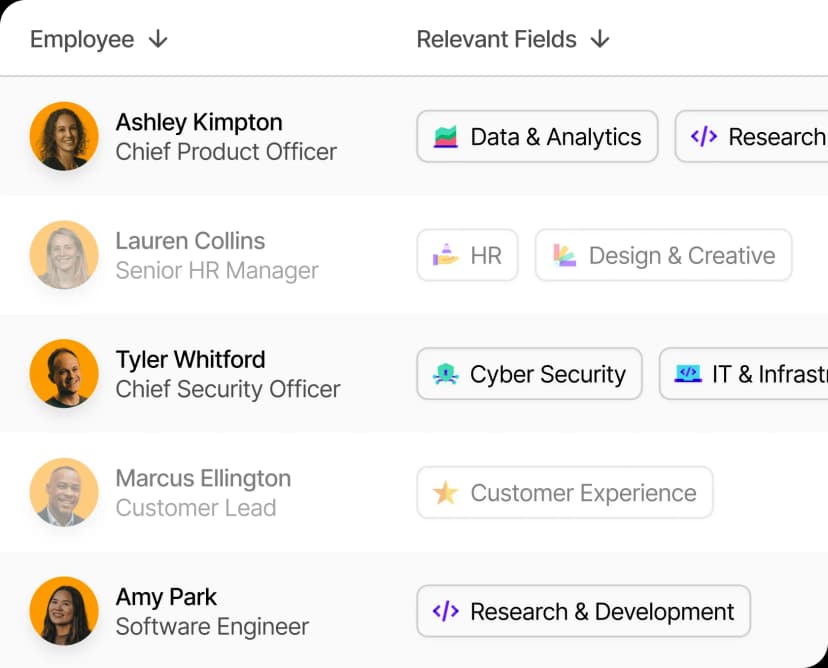Image resolution: width=828 pixels, height=668 pixels.
Task: Select Marcus Ellington's avatar
Action: 64,492
